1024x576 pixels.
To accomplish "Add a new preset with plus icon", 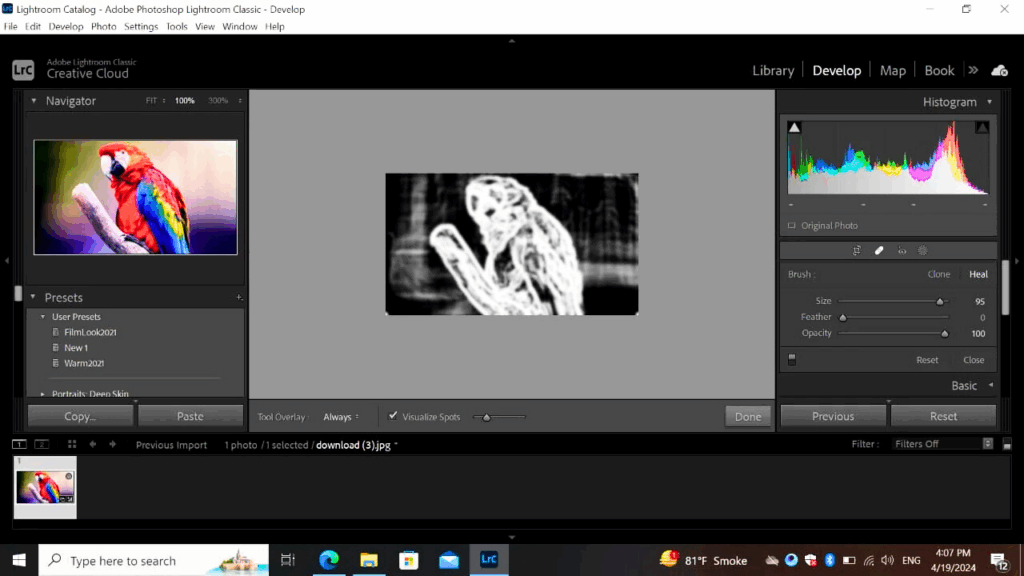I will click(239, 298).
